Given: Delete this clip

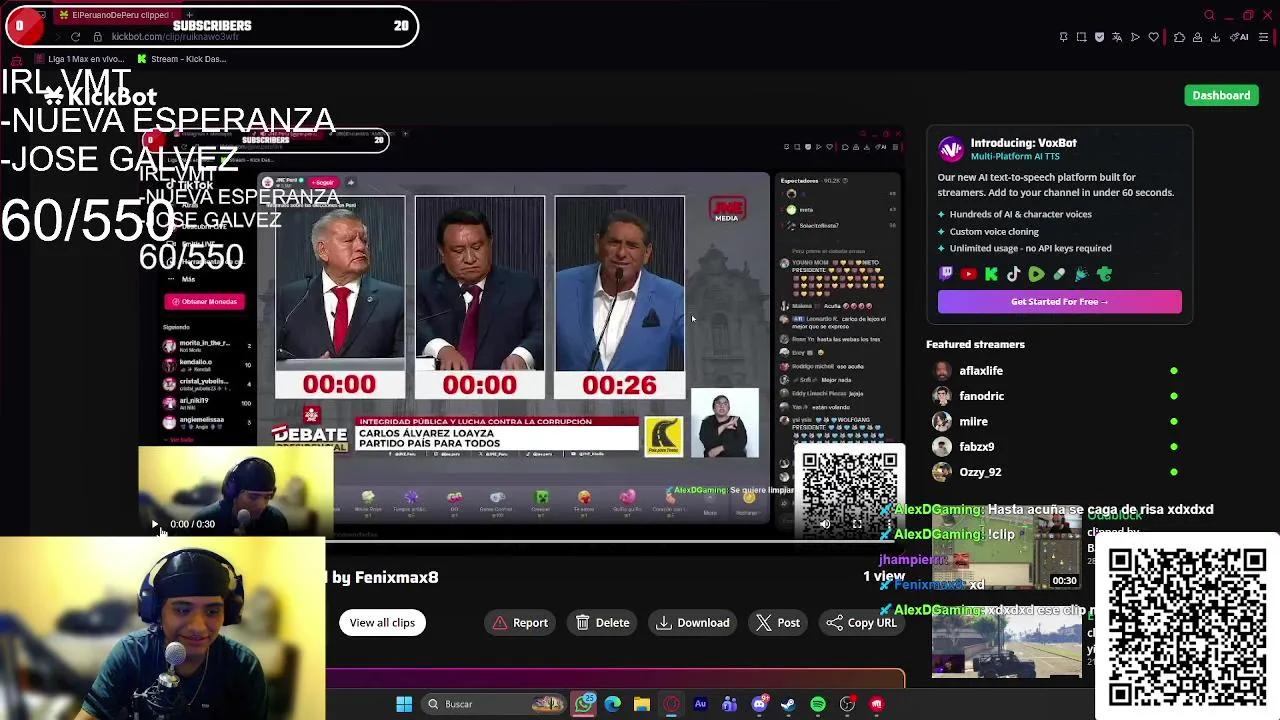Looking at the screenshot, I should tap(603, 622).
